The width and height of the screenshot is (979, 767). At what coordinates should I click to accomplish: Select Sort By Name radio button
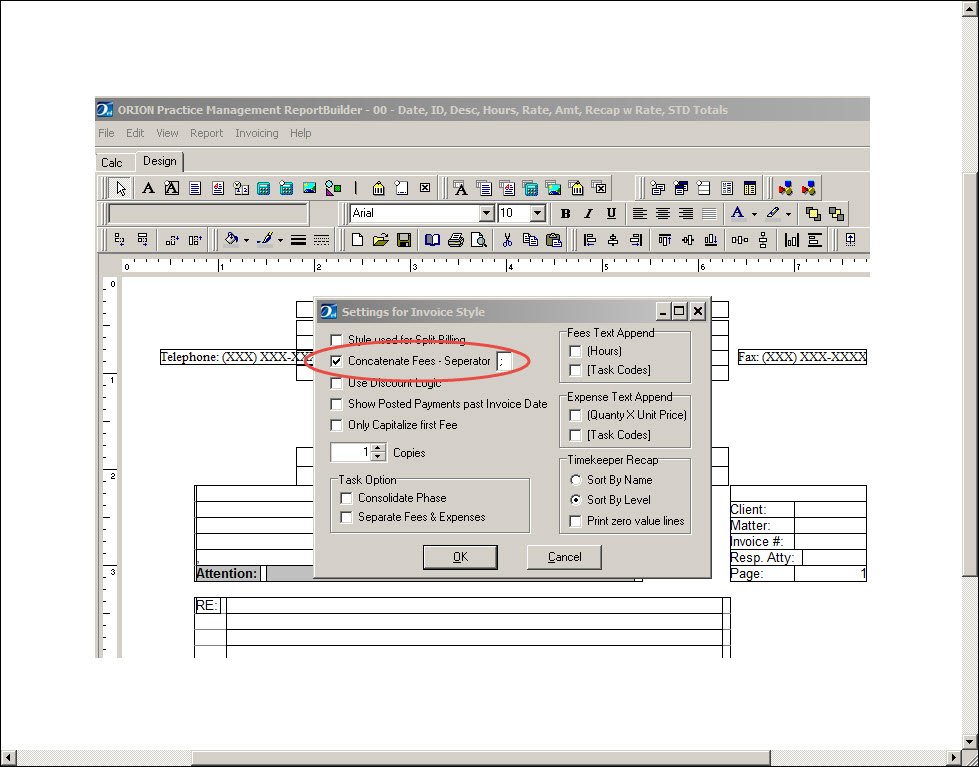575,480
